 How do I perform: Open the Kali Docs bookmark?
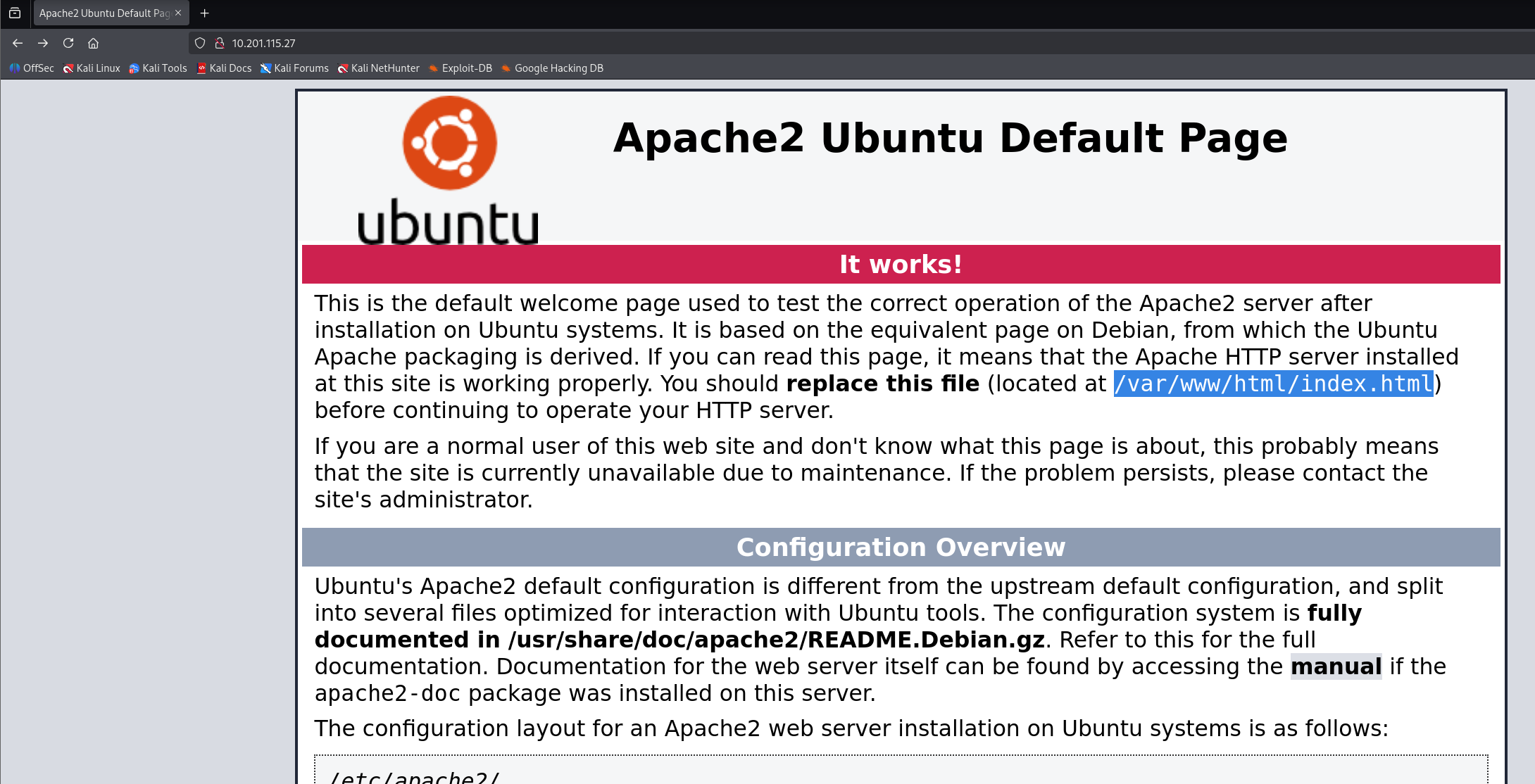click(224, 68)
